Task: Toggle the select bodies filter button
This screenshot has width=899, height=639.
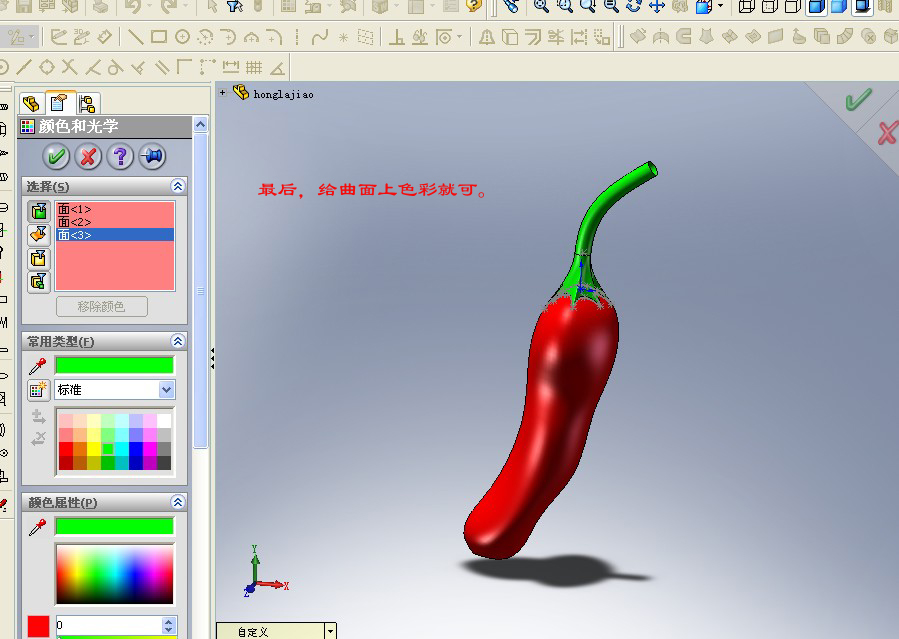Action: [x=39, y=258]
